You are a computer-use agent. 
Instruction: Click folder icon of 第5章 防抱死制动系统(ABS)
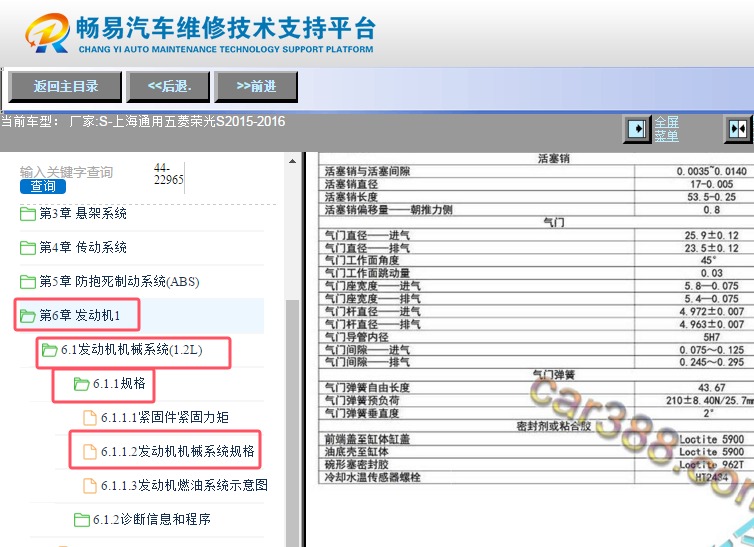[28, 282]
